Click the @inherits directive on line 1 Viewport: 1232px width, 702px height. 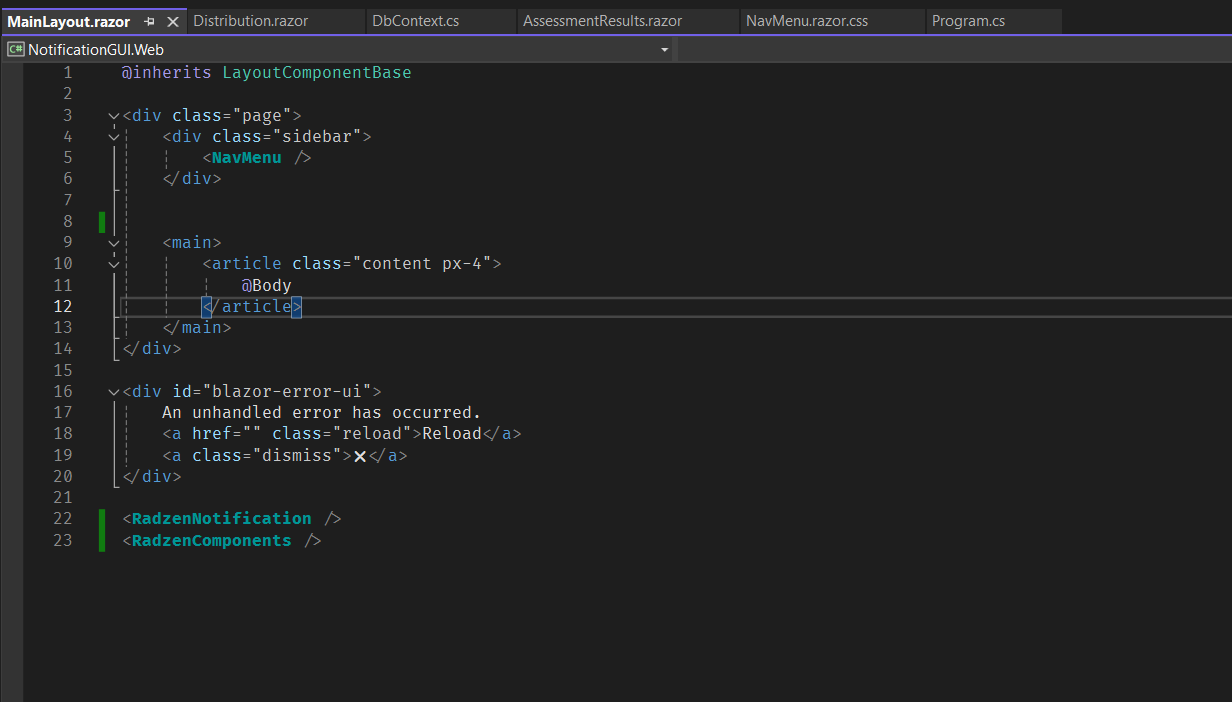(x=167, y=73)
